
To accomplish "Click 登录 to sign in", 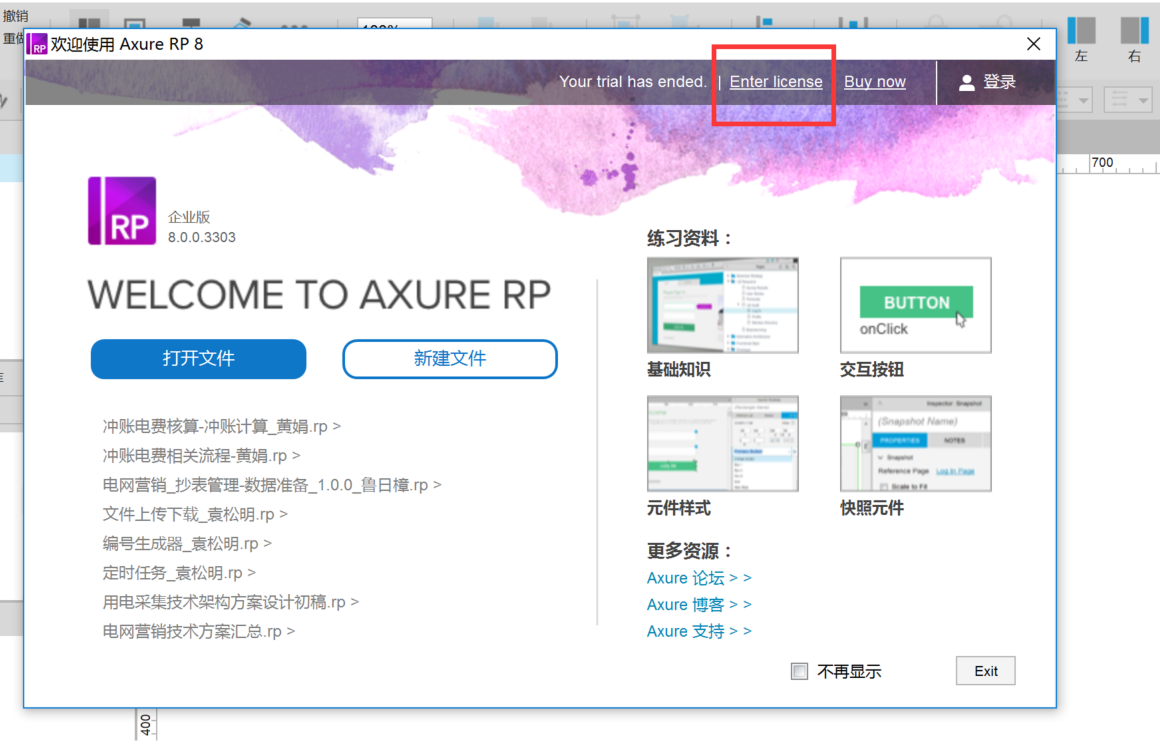I will [999, 82].
